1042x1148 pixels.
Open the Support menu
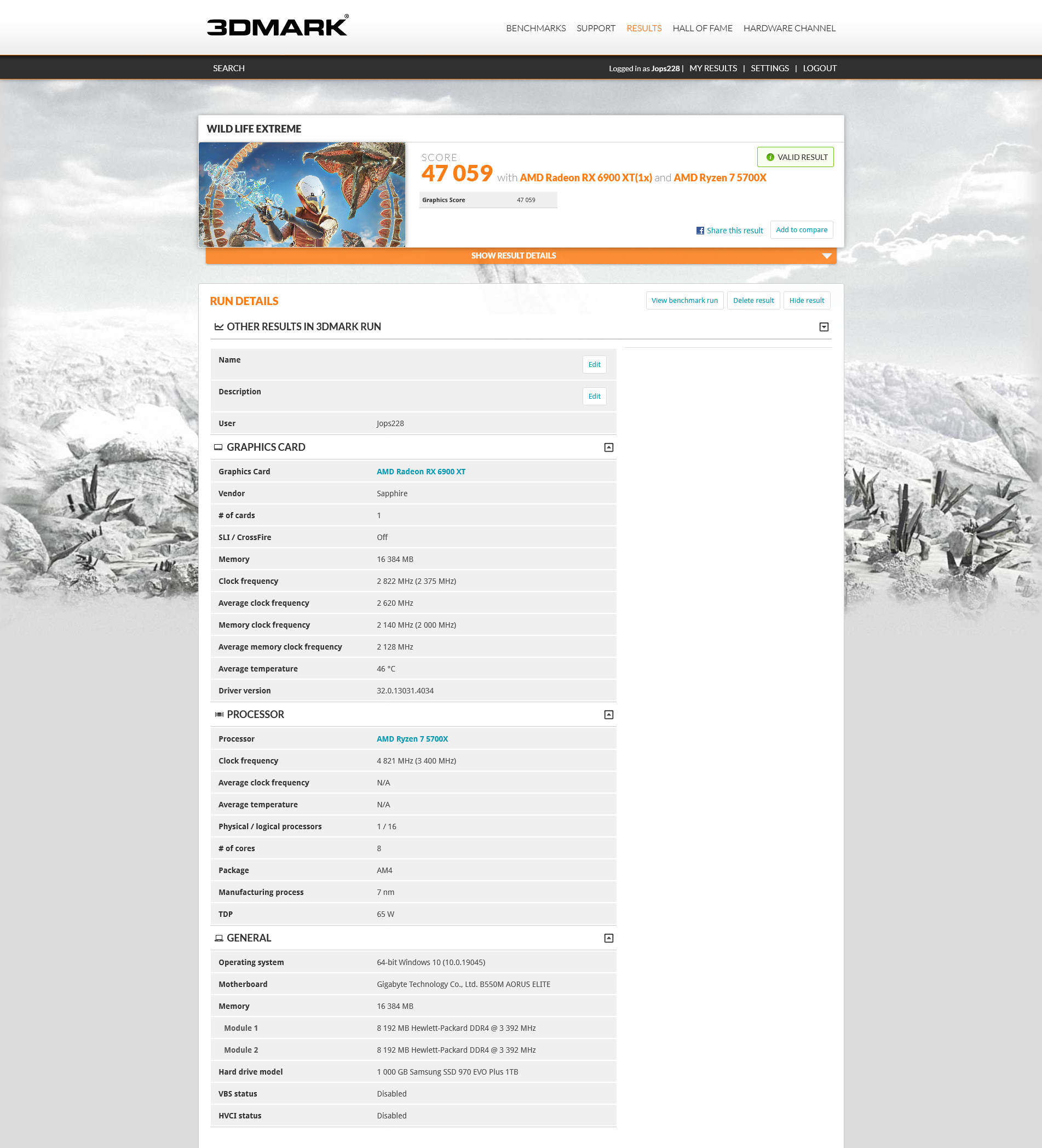pyautogui.click(x=596, y=28)
